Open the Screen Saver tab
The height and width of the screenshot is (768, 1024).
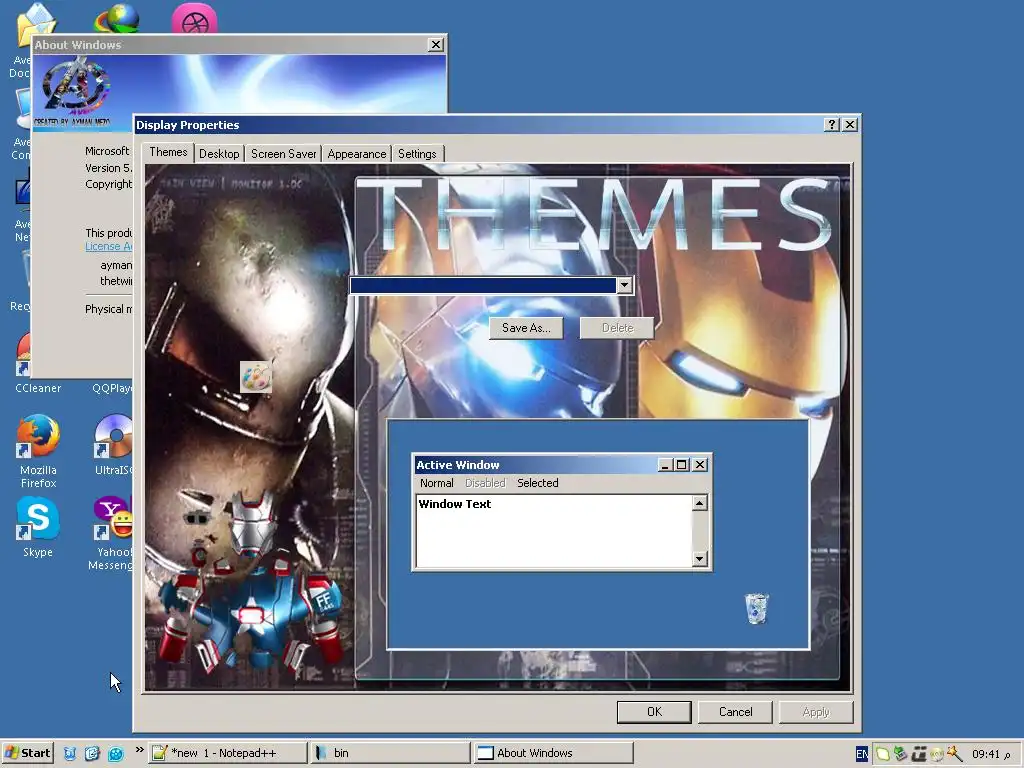283,153
